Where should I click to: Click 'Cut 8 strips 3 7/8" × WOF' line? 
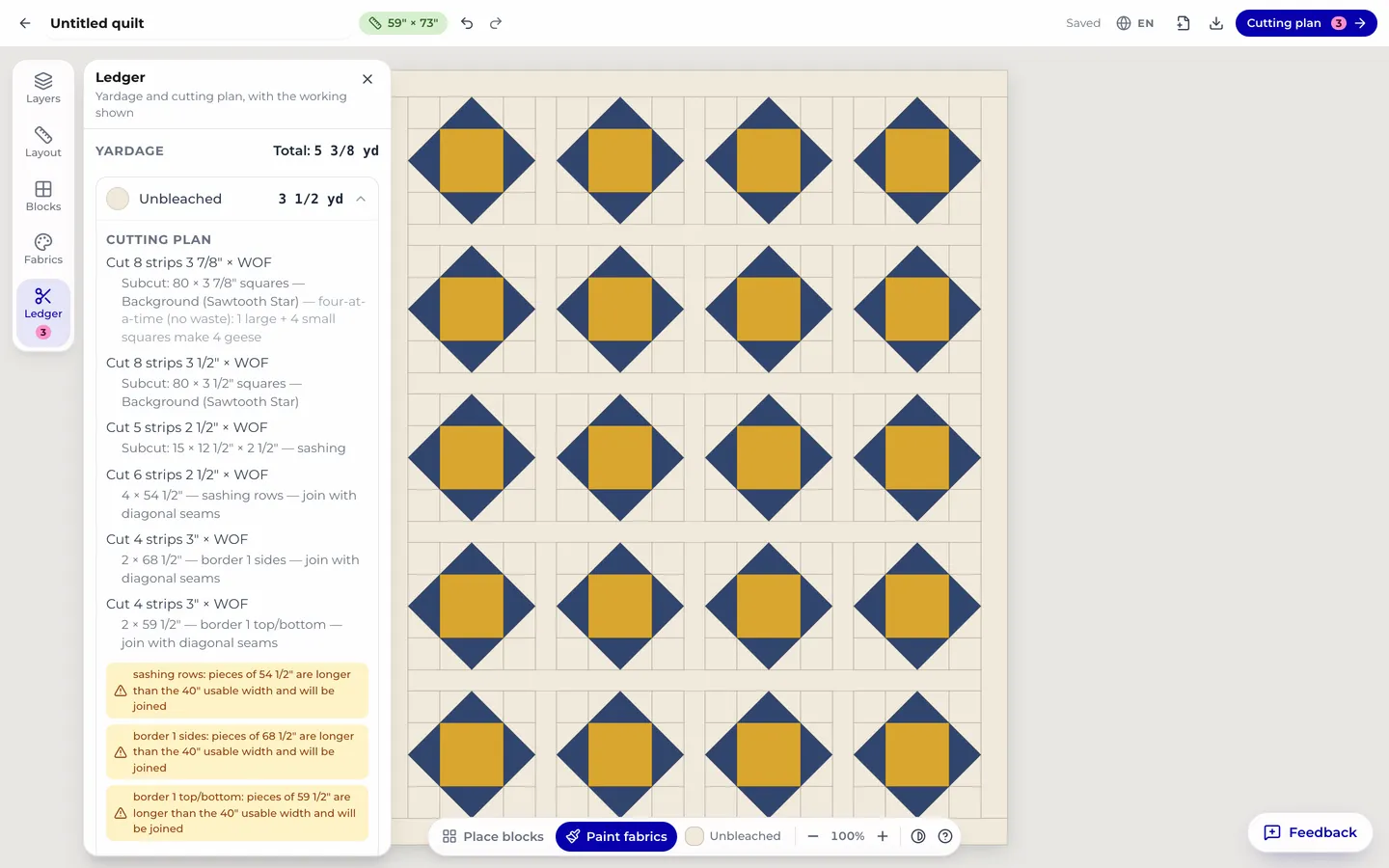pos(189,262)
